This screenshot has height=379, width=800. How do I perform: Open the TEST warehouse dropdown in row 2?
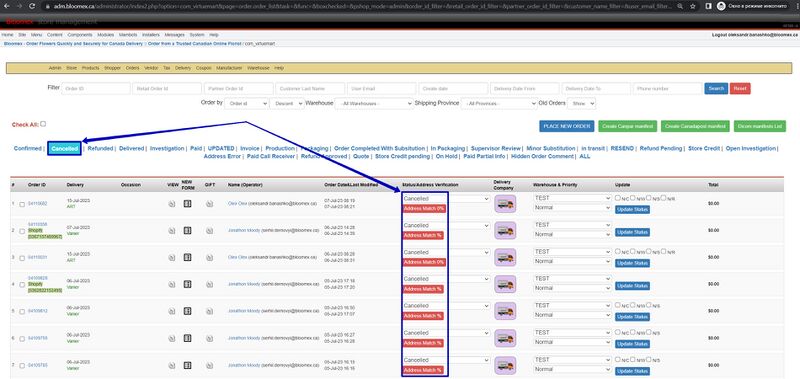coord(572,225)
